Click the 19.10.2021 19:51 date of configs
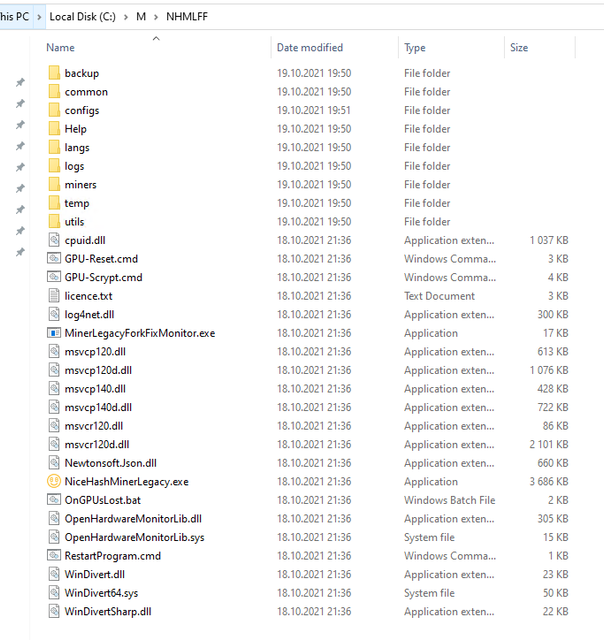 tap(313, 110)
